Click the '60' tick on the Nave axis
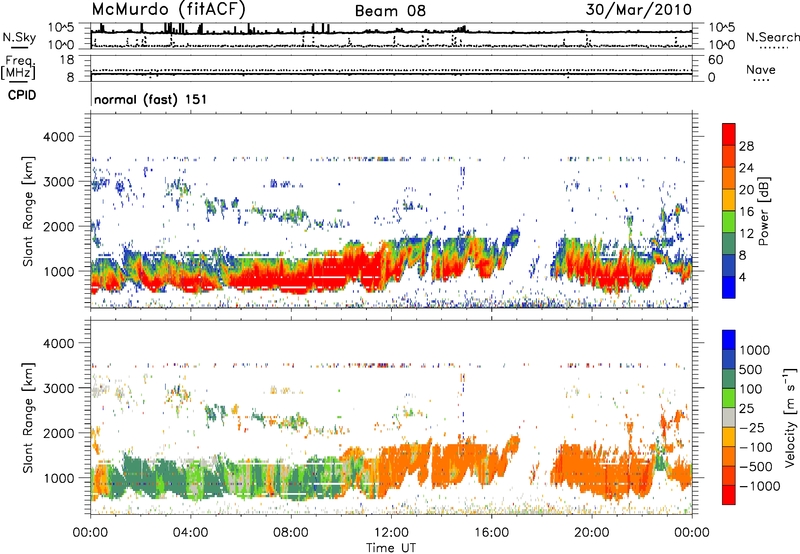 point(716,60)
